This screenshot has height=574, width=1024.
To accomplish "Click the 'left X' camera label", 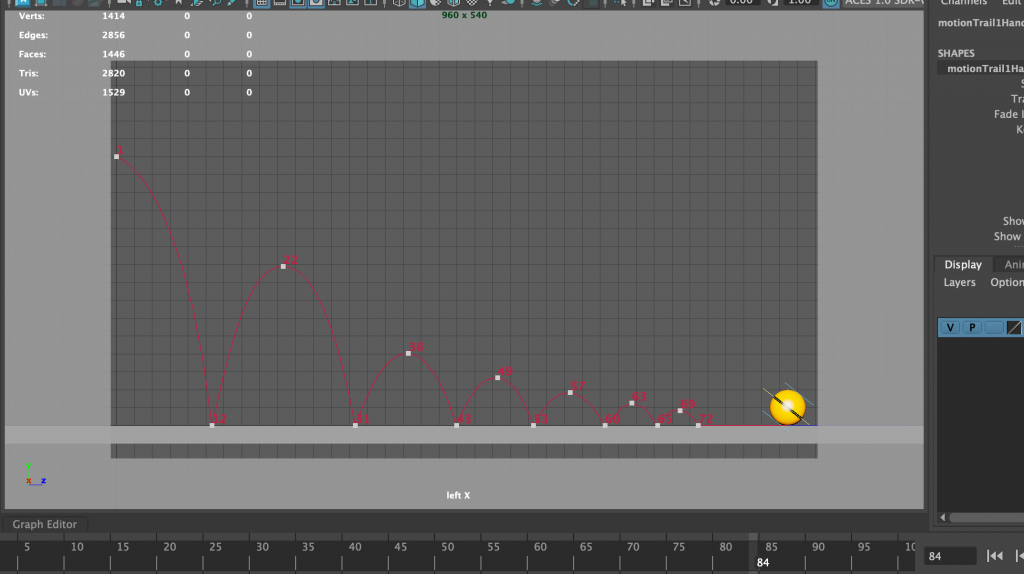I will coord(458,496).
